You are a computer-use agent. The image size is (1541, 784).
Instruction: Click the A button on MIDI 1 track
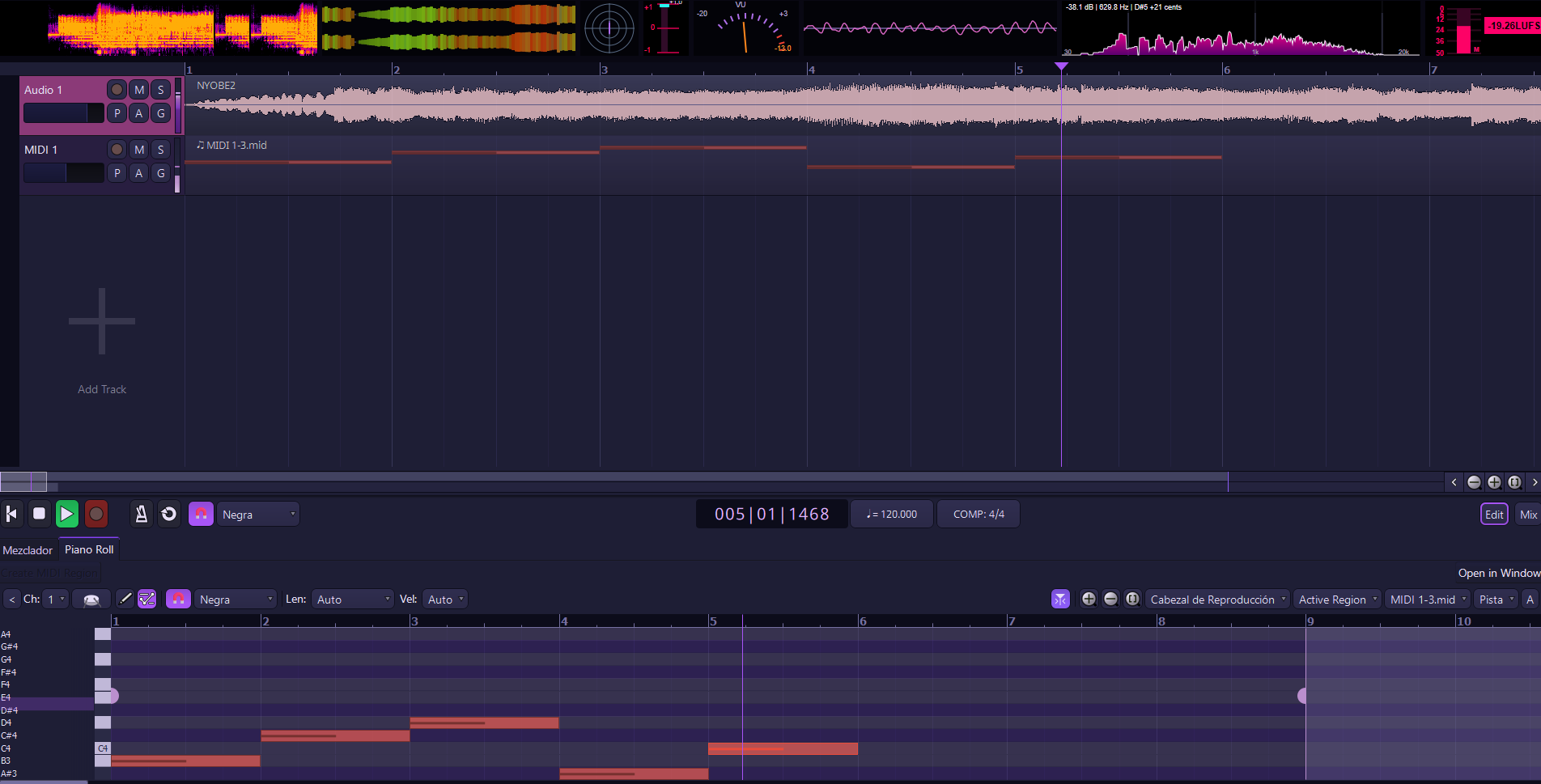(x=139, y=173)
